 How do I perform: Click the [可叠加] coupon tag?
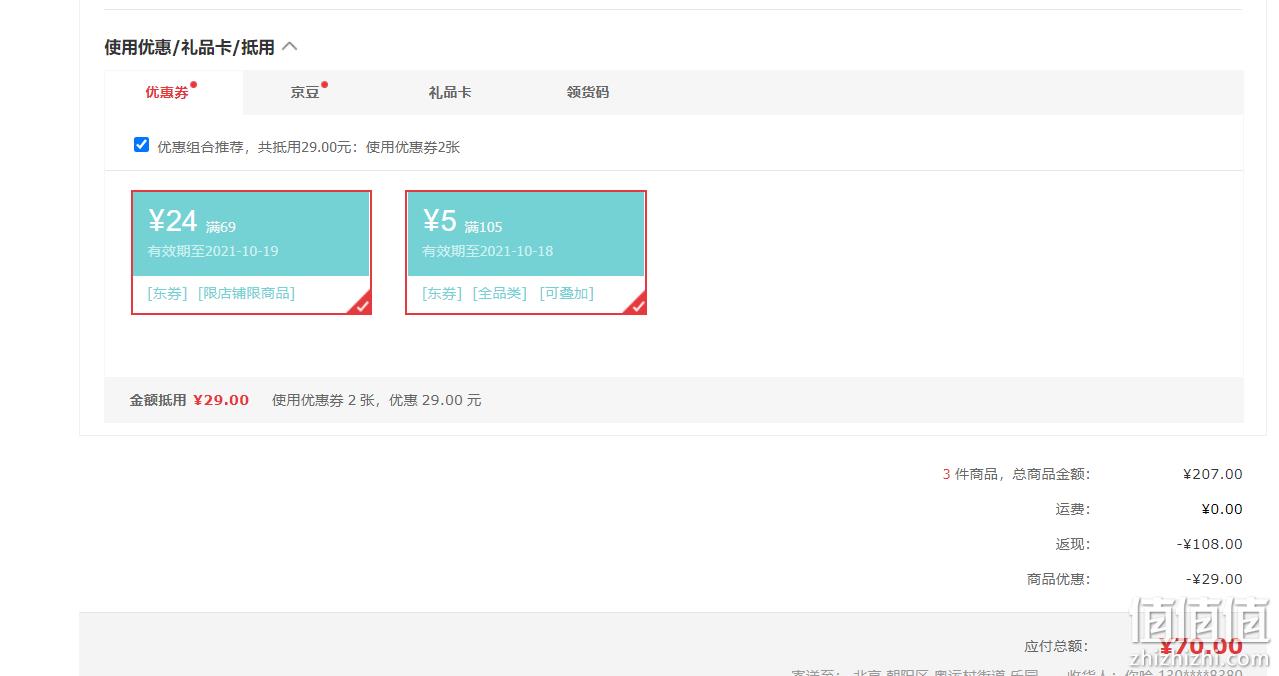point(566,293)
